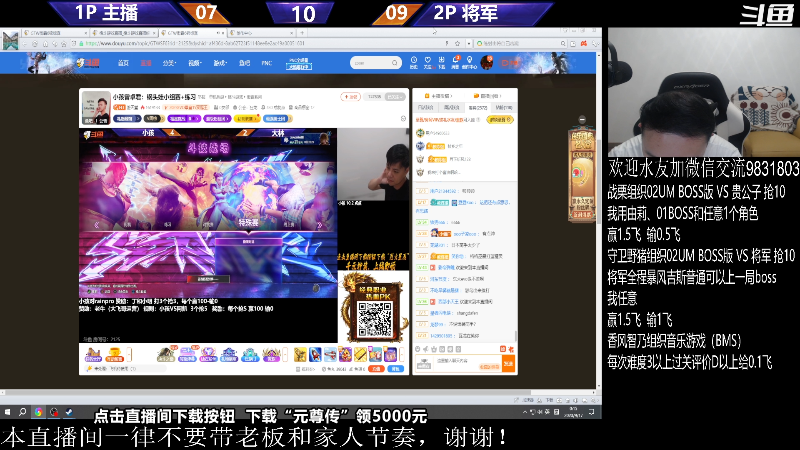Open the followed channels heart icon
The image size is (800, 450).
[x=428, y=62]
